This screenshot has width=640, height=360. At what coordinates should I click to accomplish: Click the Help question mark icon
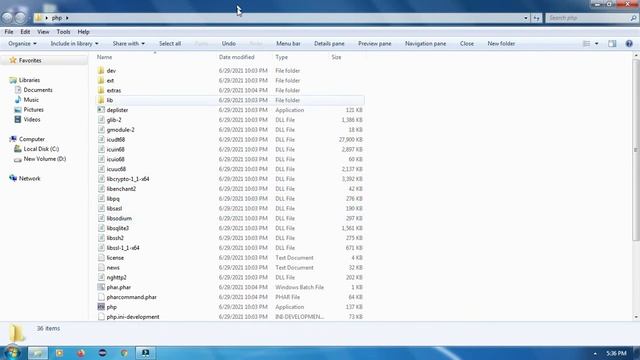(x=629, y=43)
